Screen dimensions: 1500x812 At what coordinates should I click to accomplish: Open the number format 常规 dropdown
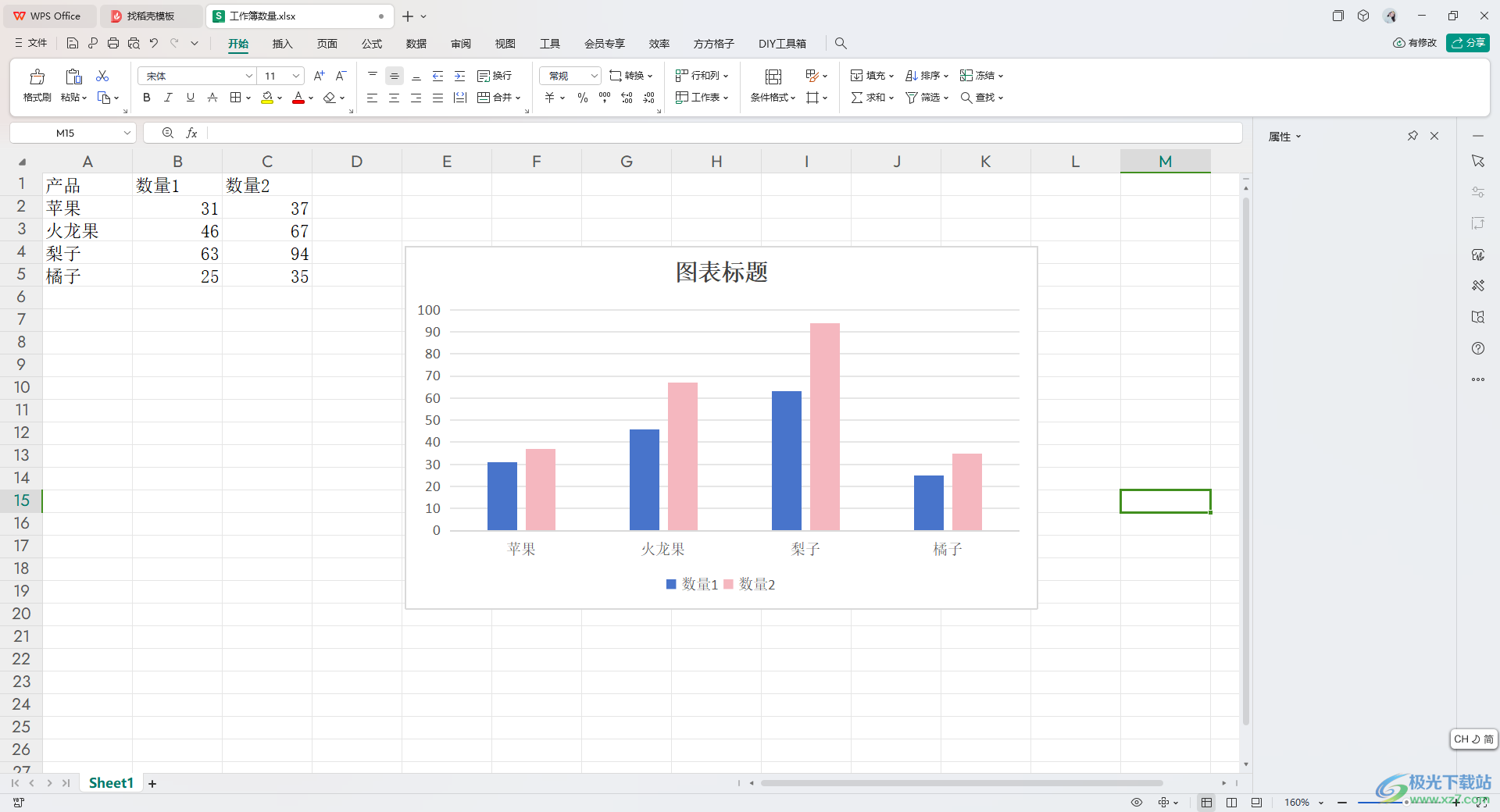(x=594, y=76)
